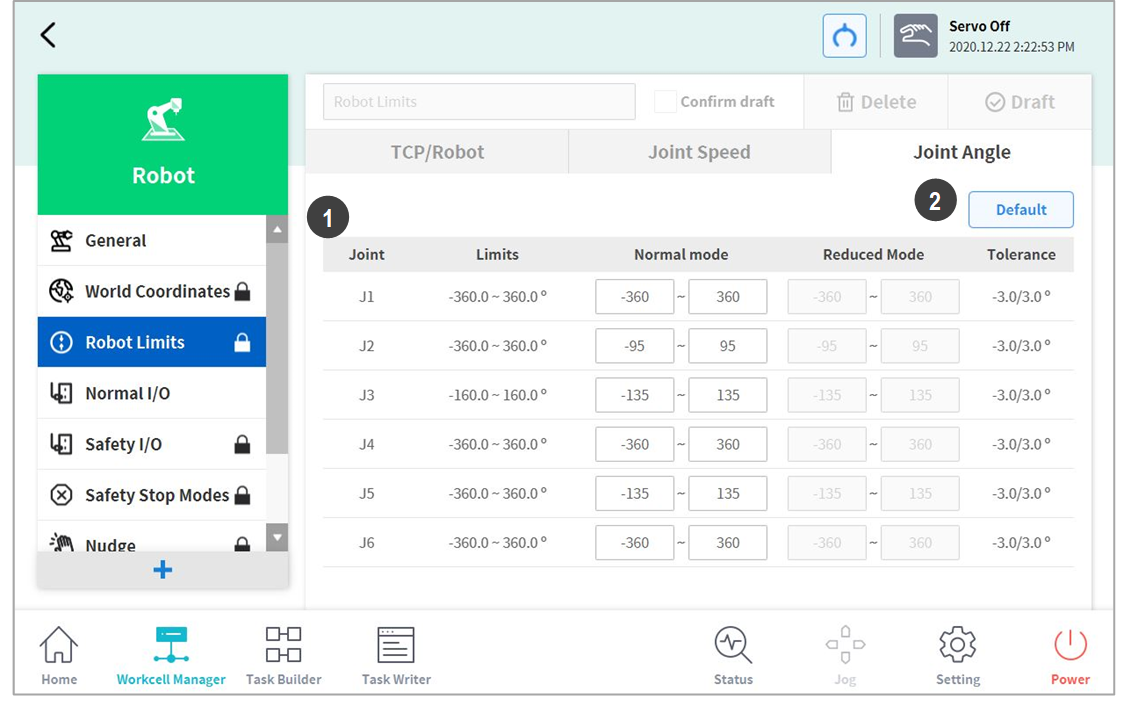Click the blue robot refresh icon
Image resolution: width=1134 pixels, height=707 pixels.
click(x=844, y=36)
